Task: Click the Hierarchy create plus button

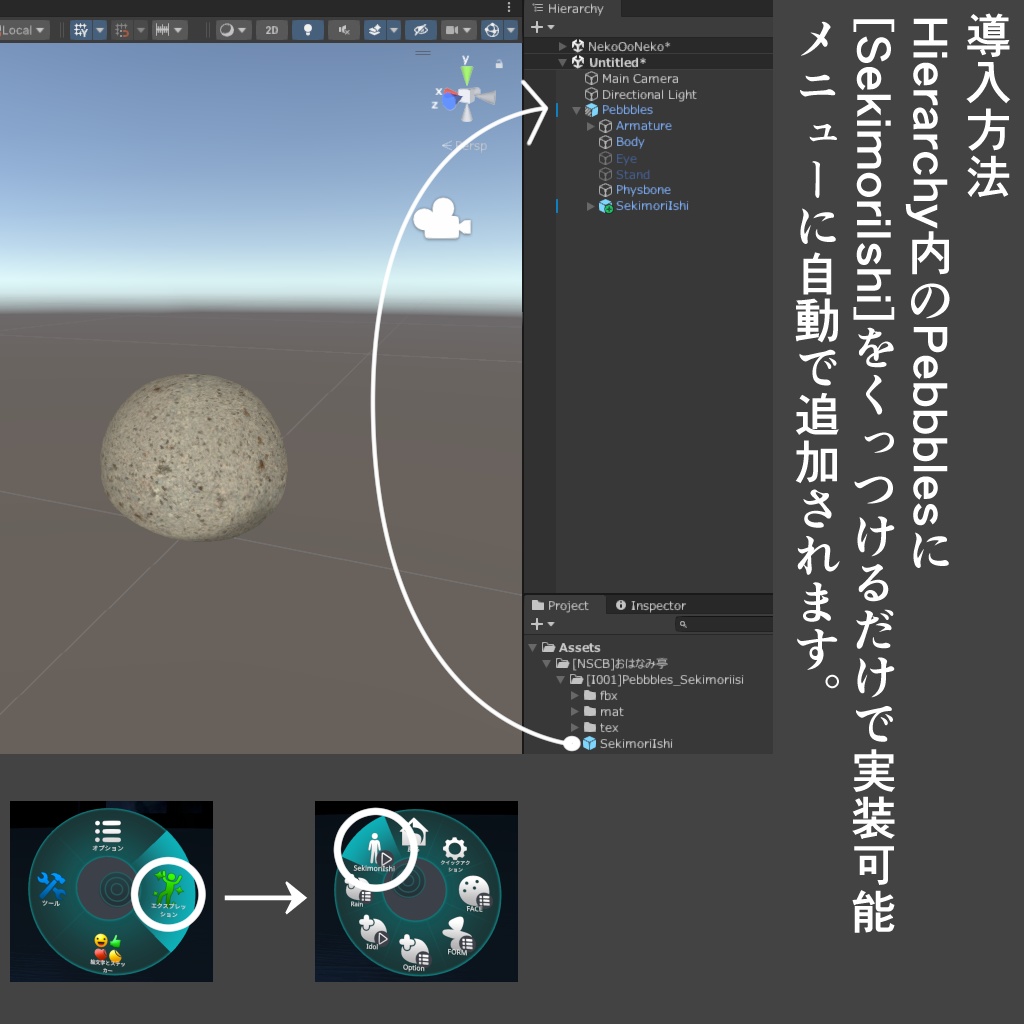Action: [x=536, y=26]
